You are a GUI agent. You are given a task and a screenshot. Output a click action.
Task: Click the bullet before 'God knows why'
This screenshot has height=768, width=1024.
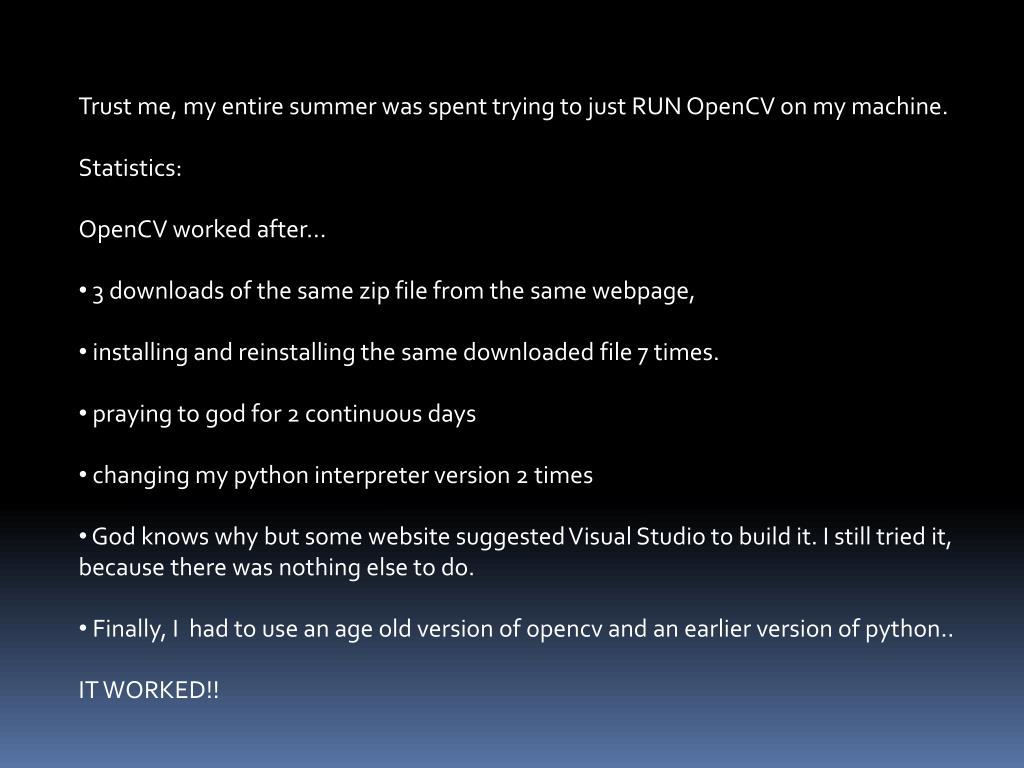pos(83,536)
